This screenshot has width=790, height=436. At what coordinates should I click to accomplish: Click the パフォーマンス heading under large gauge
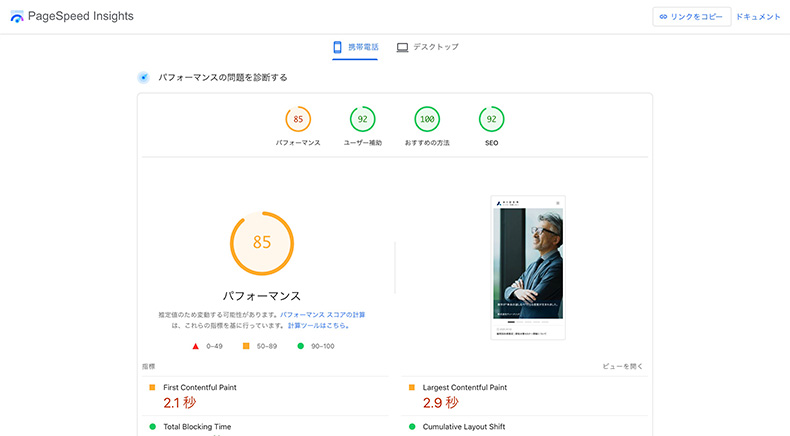coord(262,296)
